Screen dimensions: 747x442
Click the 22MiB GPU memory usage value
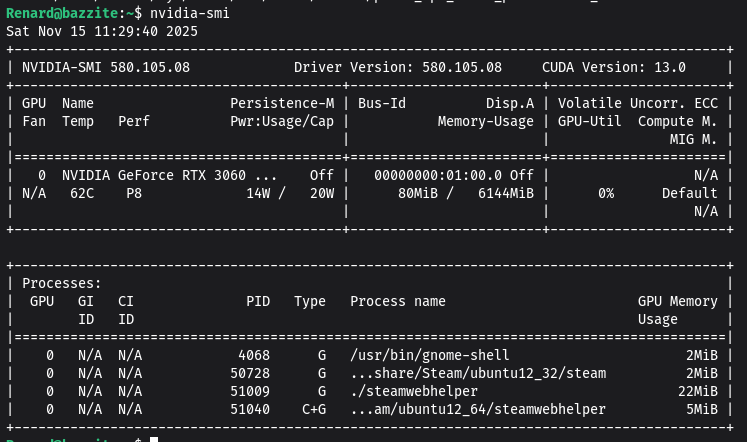pos(698,391)
